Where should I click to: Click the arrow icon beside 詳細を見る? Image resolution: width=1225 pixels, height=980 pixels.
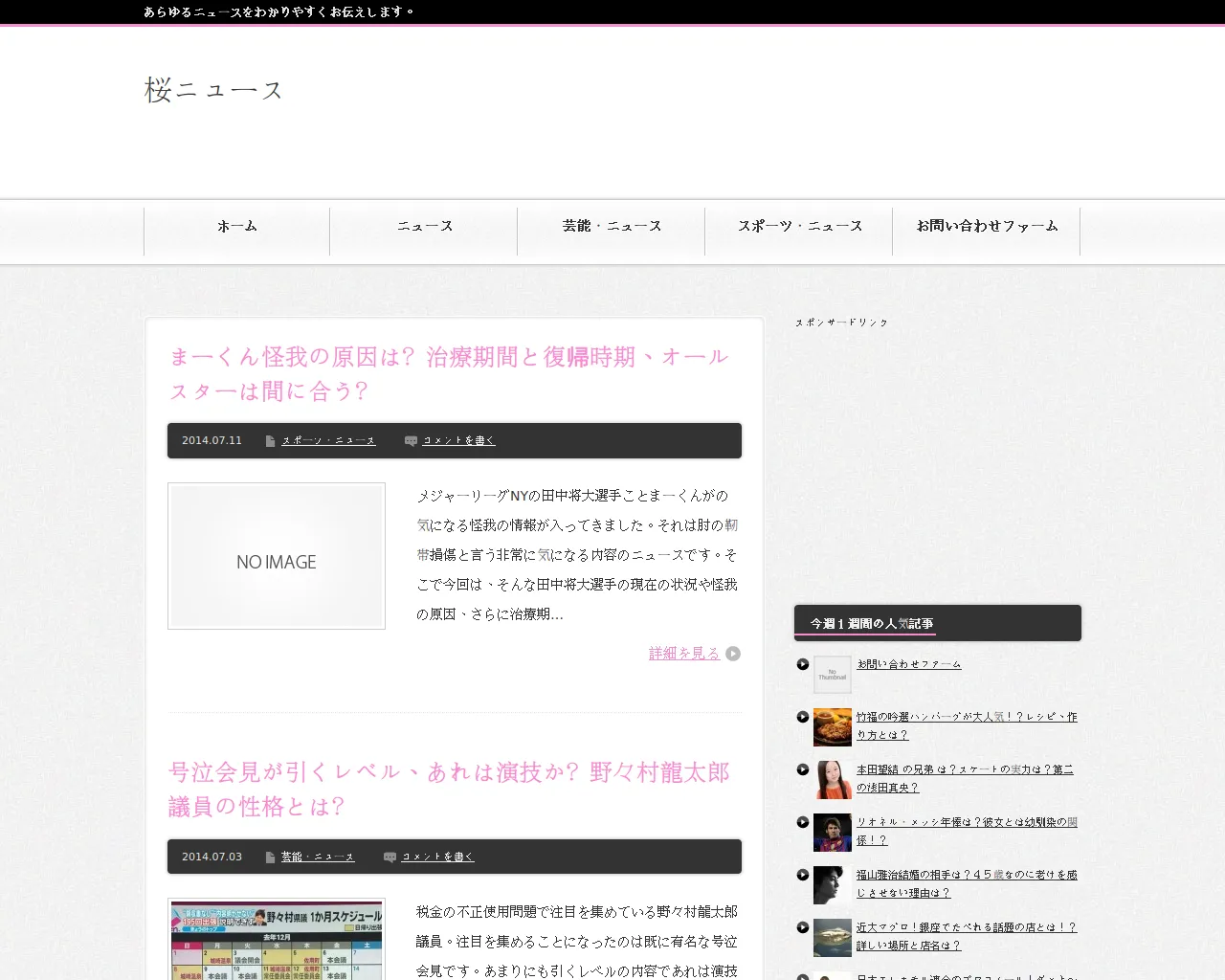[733, 654]
